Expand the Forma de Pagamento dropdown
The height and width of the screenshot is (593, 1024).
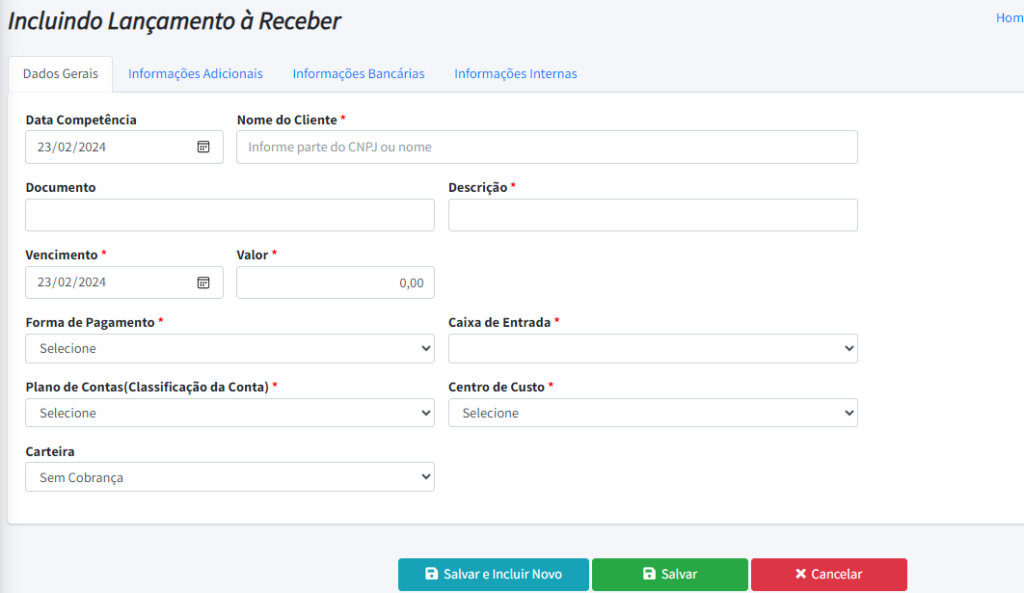(230, 349)
